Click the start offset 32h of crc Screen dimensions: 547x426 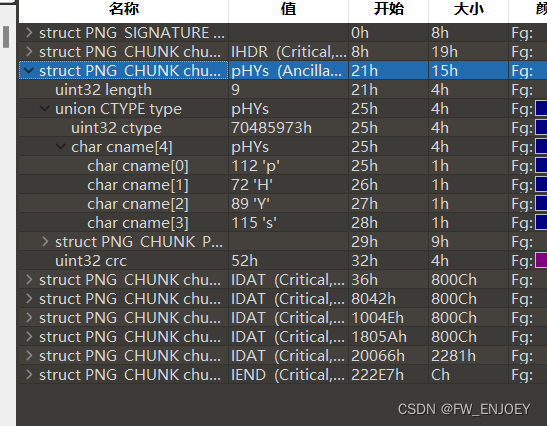[x=364, y=261]
